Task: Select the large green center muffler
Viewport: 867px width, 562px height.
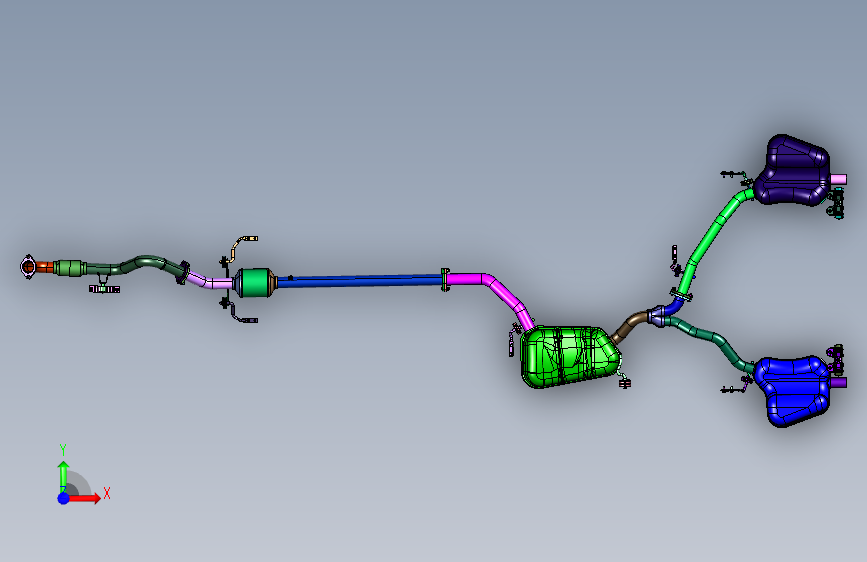Action: click(570, 357)
